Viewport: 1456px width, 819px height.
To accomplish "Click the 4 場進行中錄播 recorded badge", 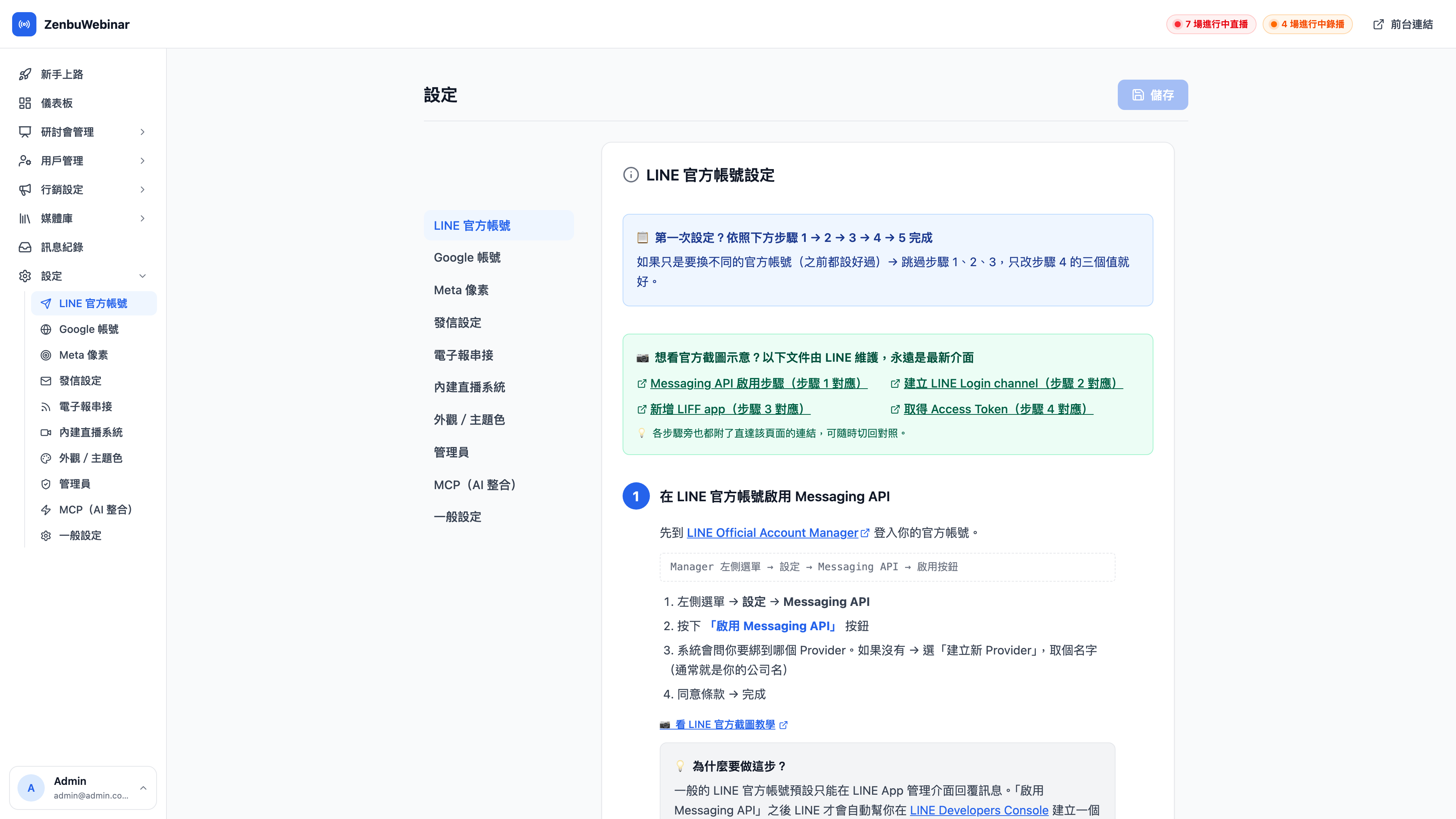I will click(1307, 24).
